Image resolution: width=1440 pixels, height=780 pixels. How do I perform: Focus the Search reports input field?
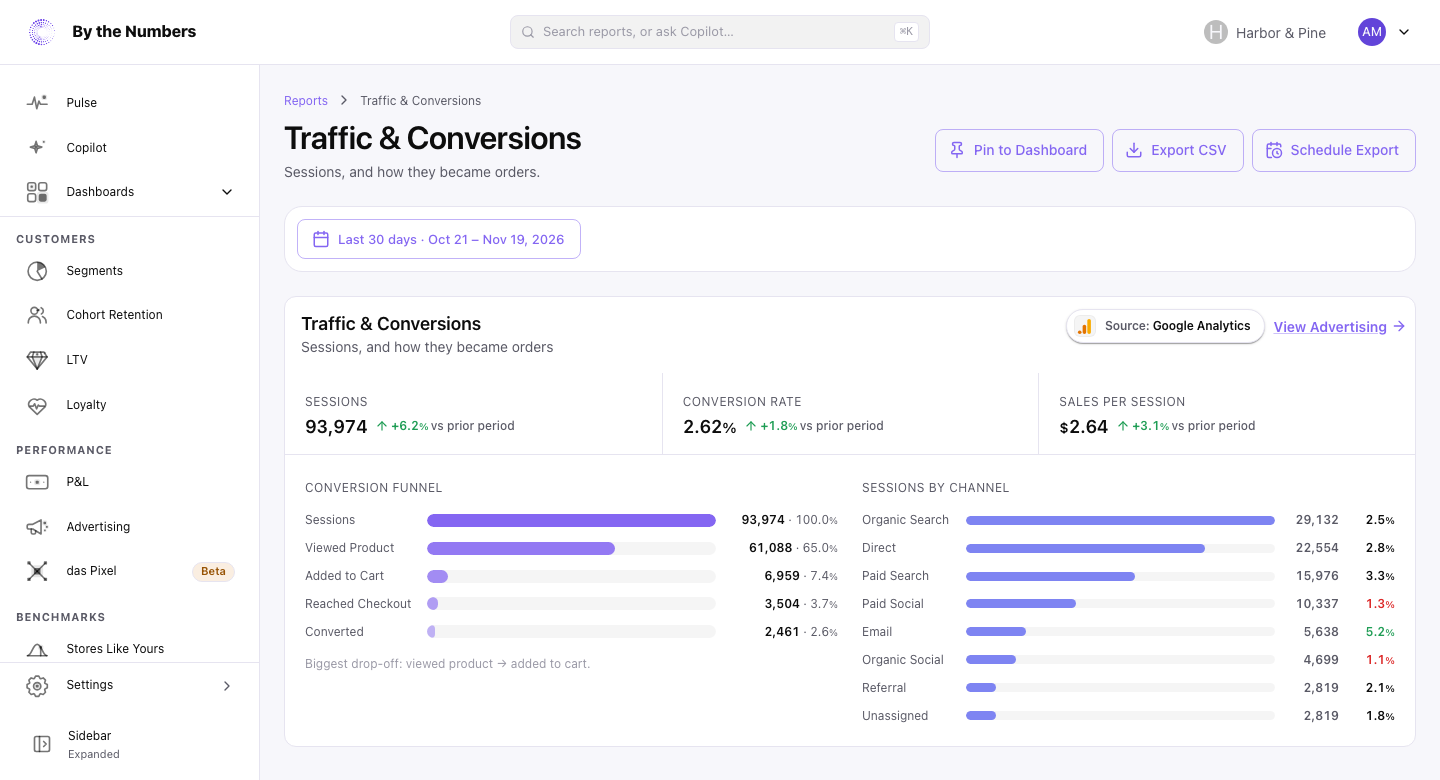720,32
